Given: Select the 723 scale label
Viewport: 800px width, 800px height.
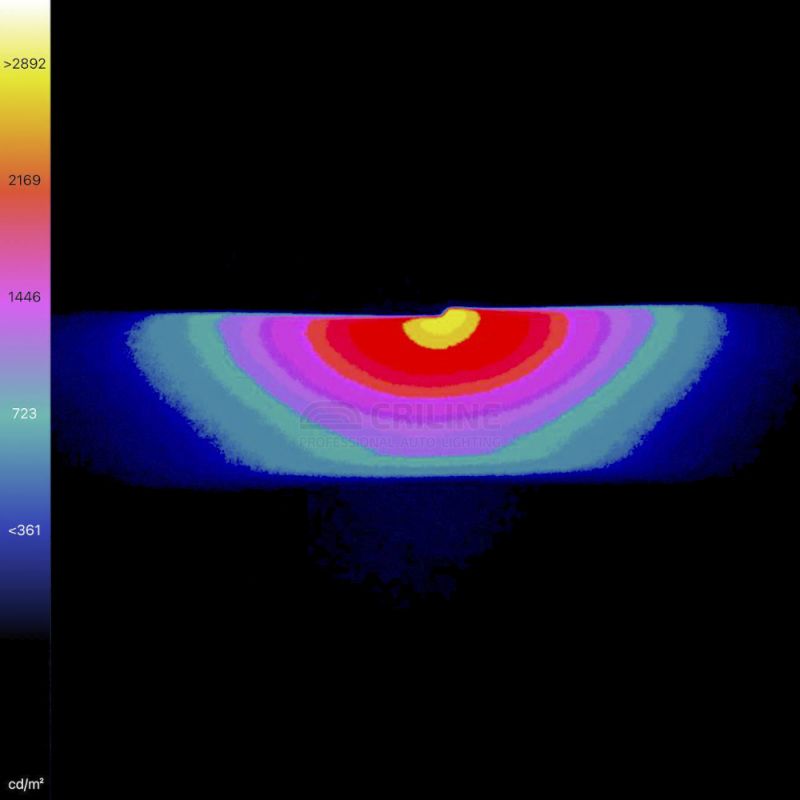Looking at the screenshot, I should tap(25, 413).
